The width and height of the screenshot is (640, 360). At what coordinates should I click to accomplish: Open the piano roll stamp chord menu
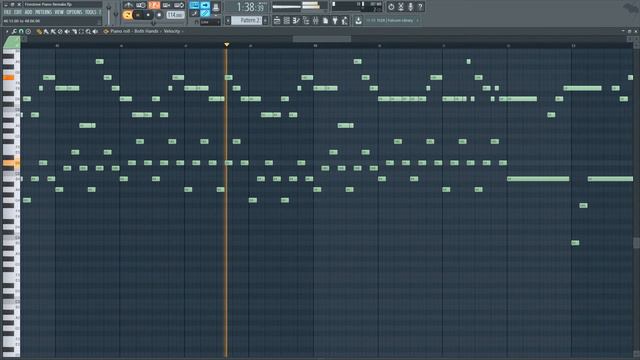(28, 31)
